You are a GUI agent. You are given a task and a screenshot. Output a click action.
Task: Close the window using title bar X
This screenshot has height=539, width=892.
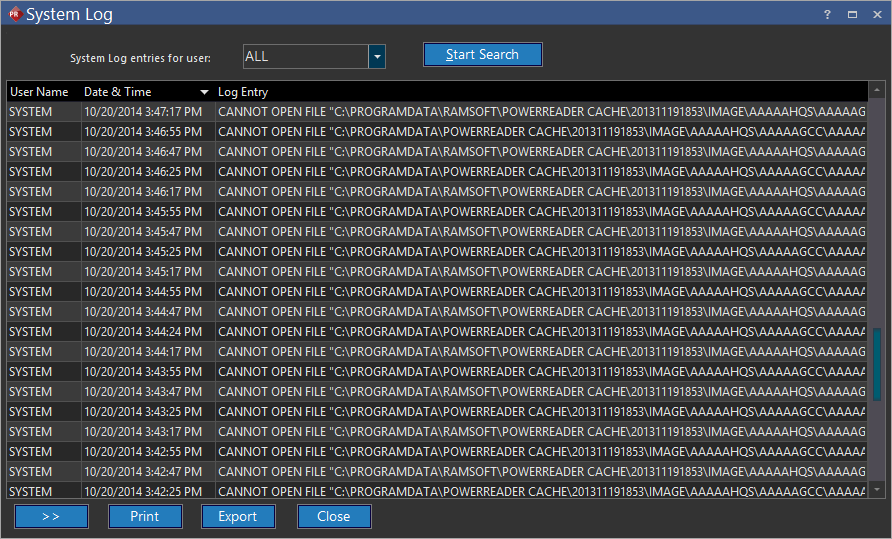(x=876, y=14)
